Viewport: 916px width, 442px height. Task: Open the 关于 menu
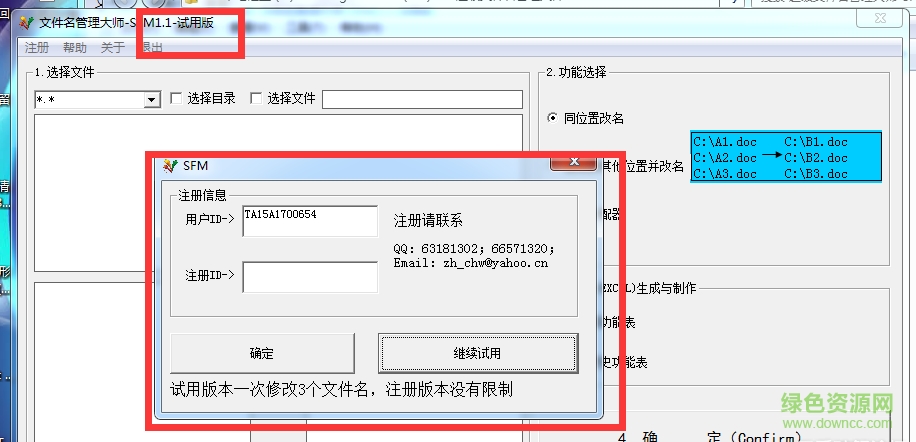click(113, 47)
